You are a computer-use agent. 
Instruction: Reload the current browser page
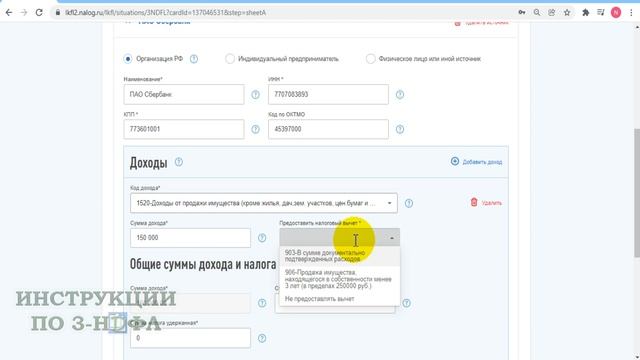tap(39, 13)
